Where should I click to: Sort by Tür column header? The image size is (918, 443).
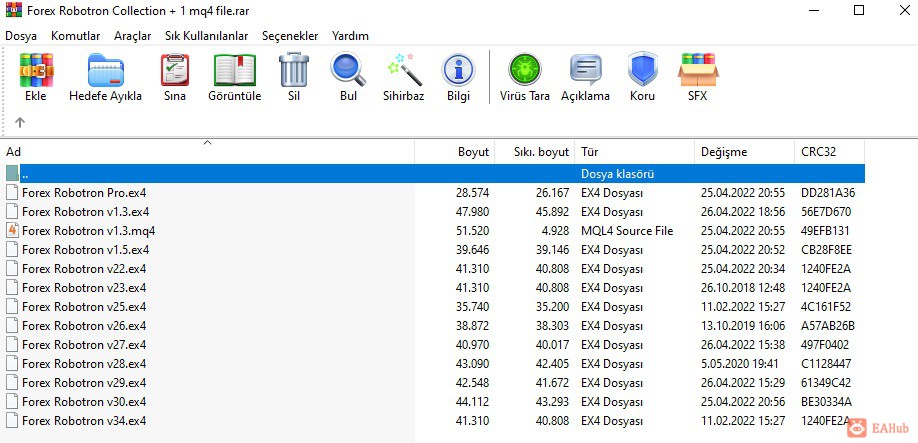pyautogui.click(x=635, y=152)
